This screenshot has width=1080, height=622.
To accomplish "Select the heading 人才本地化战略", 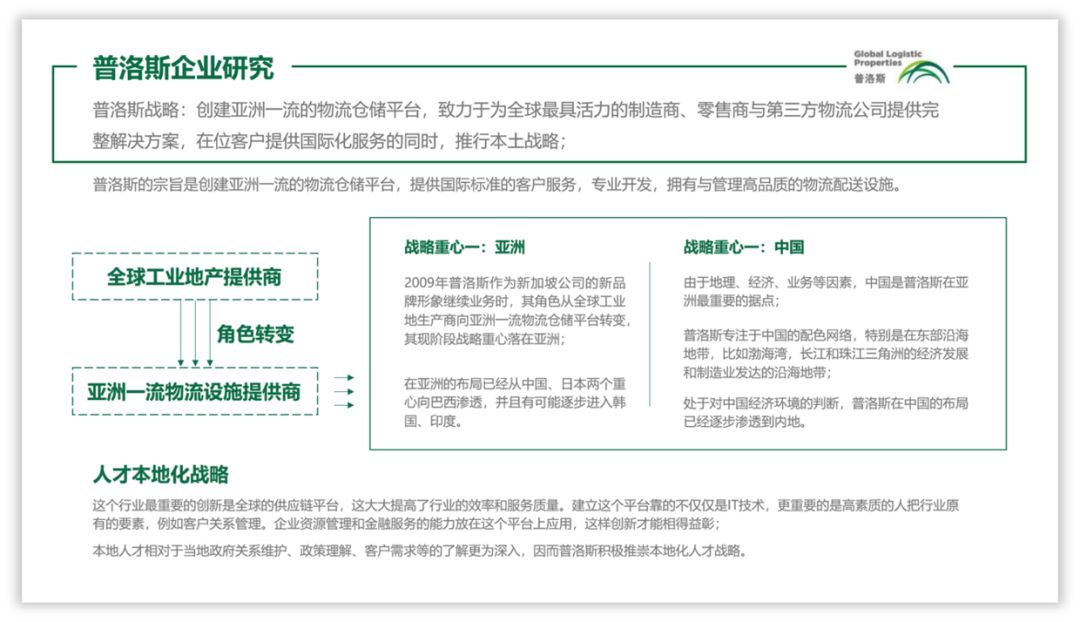I will click(160, 474).
